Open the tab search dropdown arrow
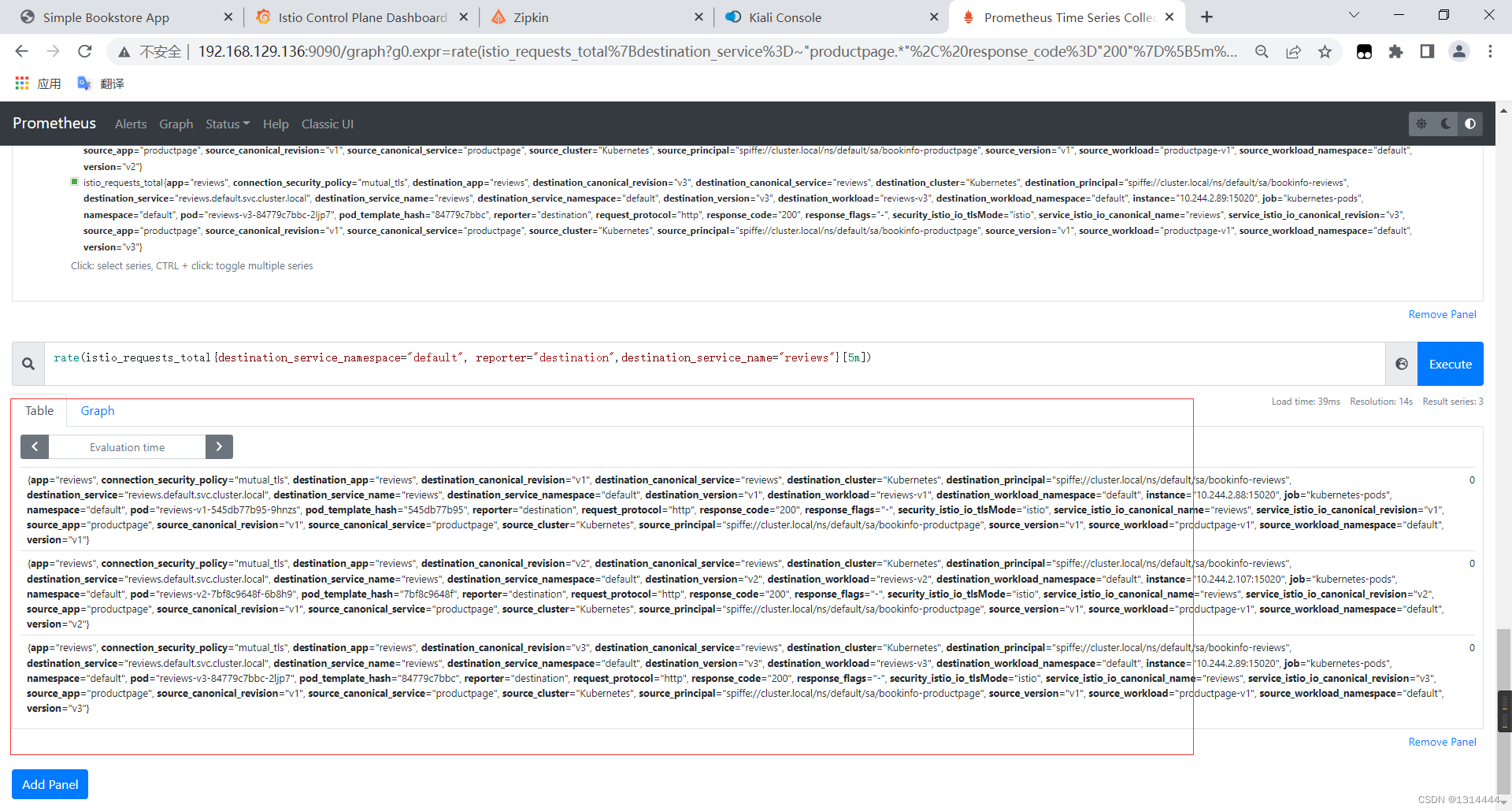This screenshot has height=811, width=1512. [x=1354, y=15]
